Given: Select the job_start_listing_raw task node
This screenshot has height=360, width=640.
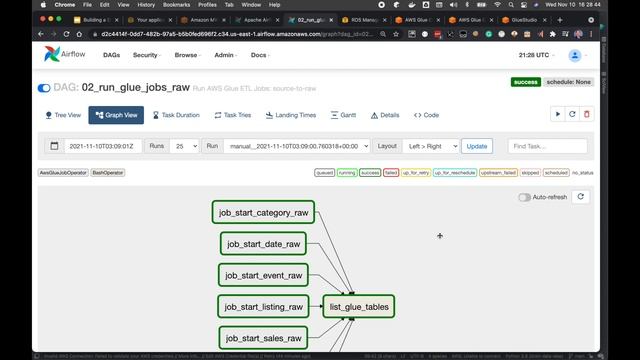Looking at the screenshot, I should click(x=263, y=307).
